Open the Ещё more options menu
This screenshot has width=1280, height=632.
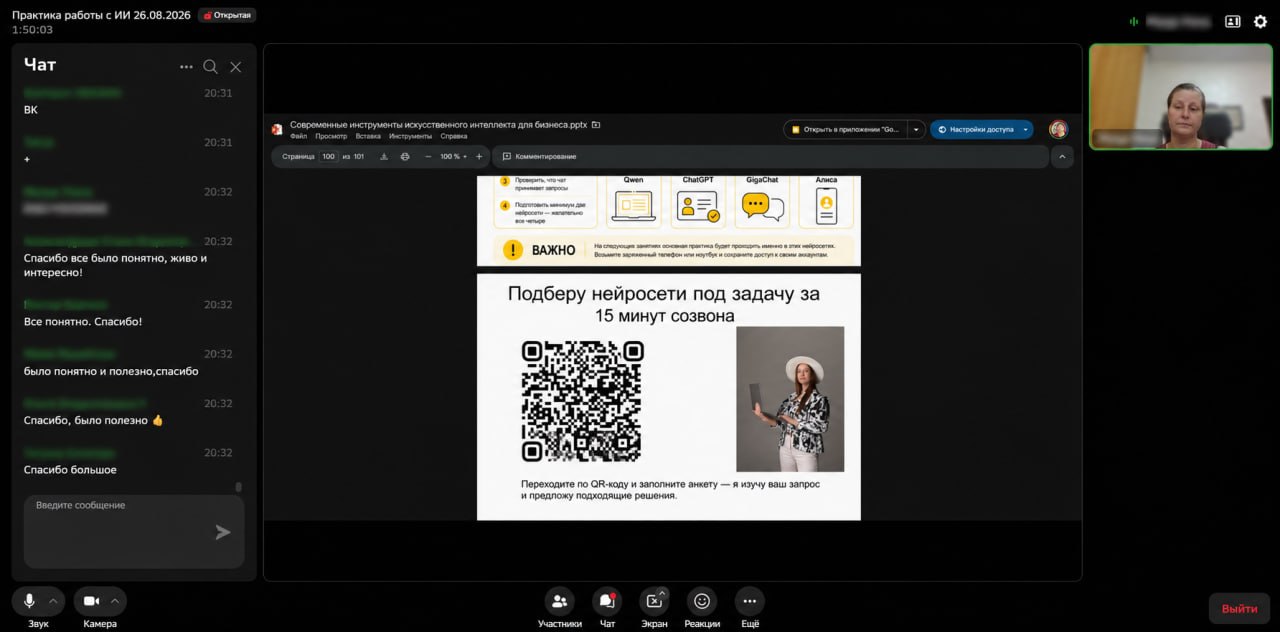tap(750, 607)
